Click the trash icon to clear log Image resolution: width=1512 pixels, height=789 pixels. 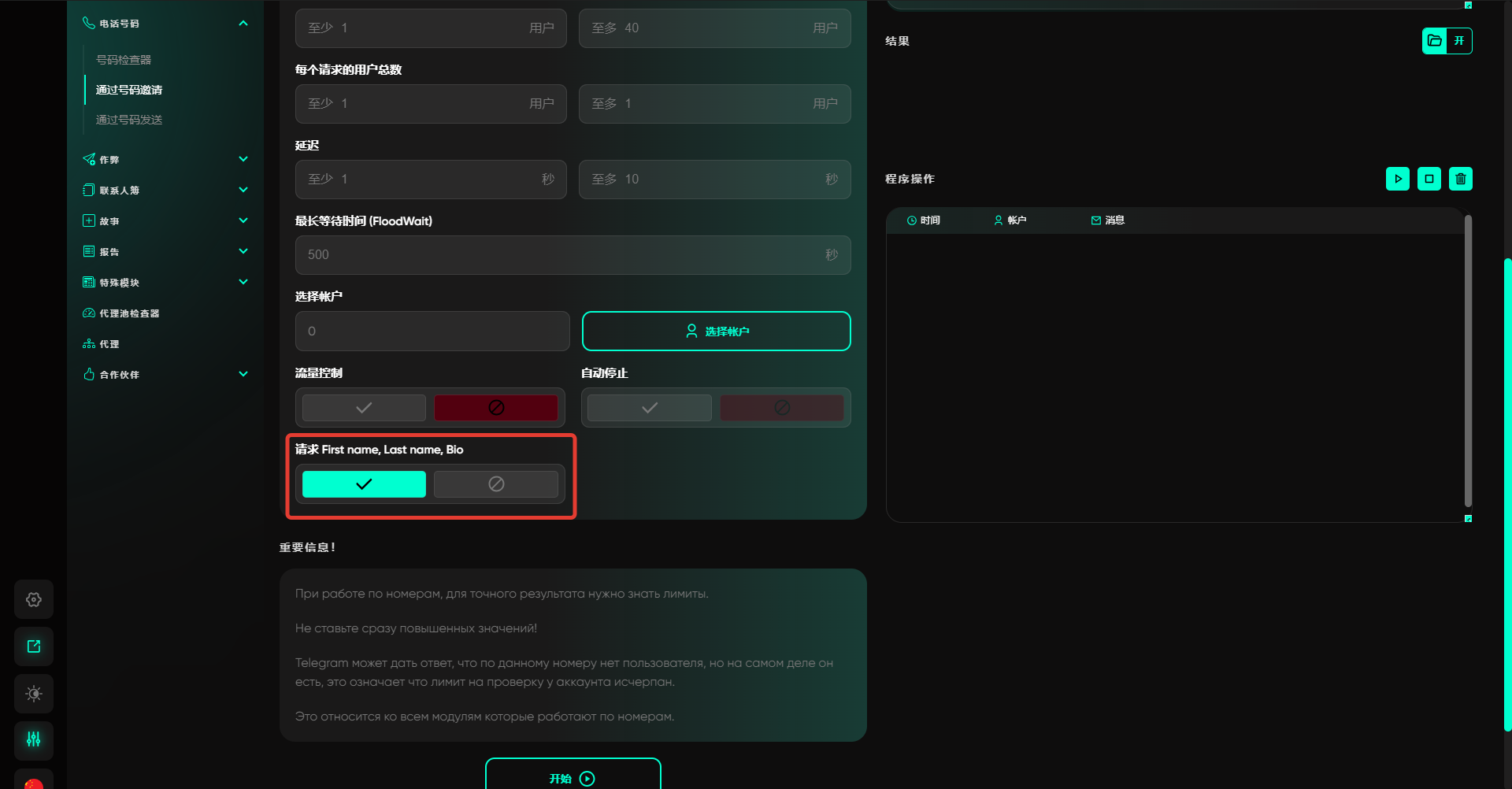pyautogui.click(x=1460, y=179)
